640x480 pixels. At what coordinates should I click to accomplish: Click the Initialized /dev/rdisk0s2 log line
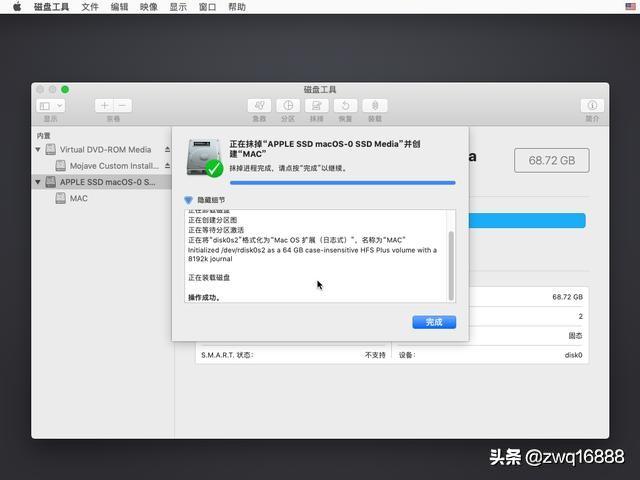(312, 254)
